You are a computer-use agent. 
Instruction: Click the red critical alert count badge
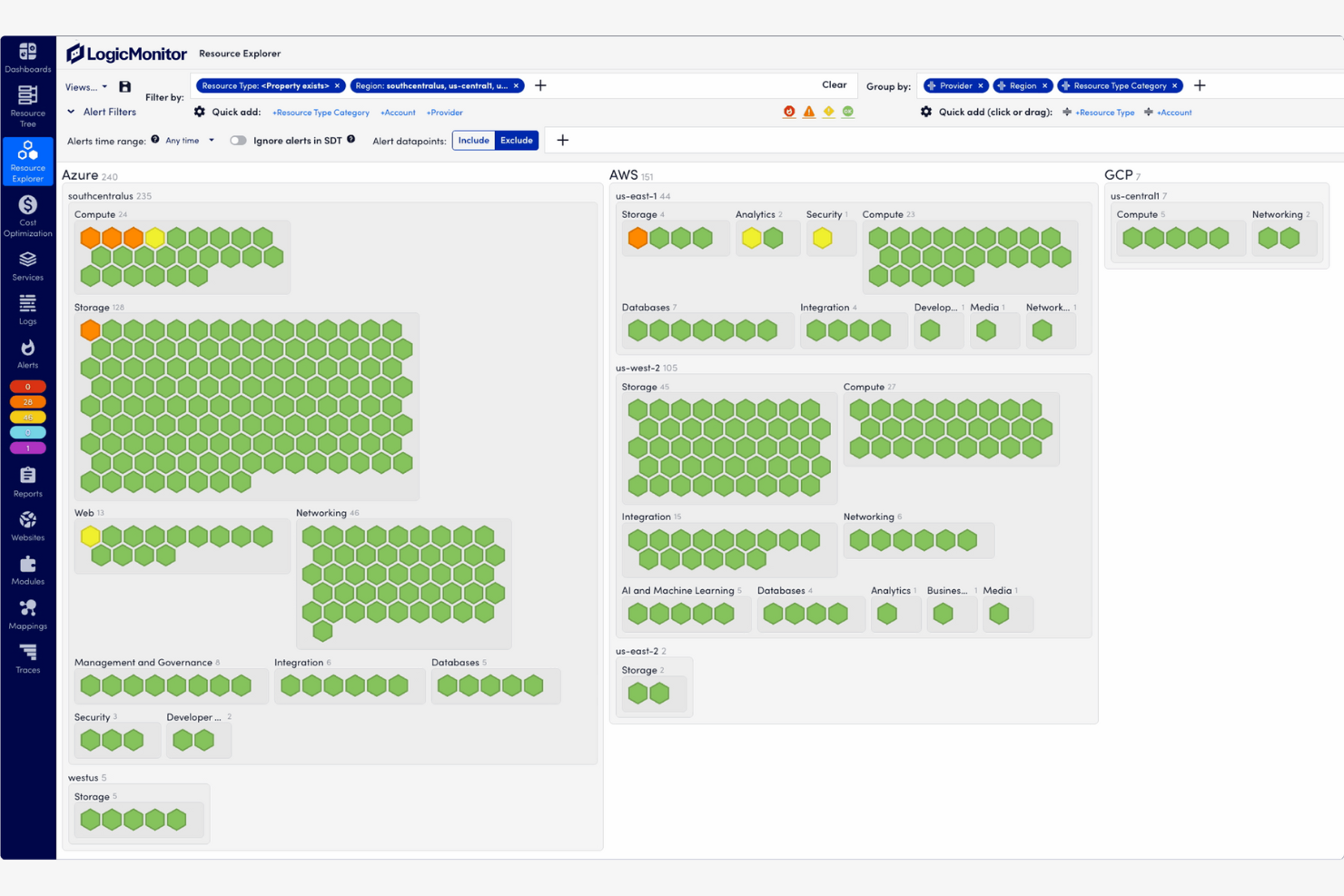click(27, 387)
